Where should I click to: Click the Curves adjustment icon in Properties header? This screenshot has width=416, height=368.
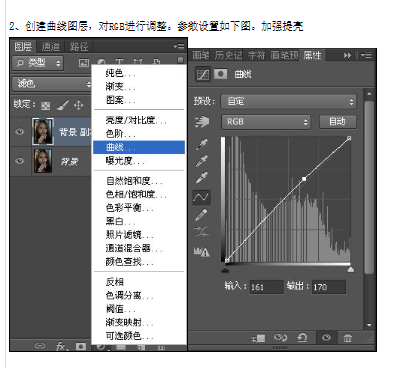pyautogui.click(x=203, y=74)
